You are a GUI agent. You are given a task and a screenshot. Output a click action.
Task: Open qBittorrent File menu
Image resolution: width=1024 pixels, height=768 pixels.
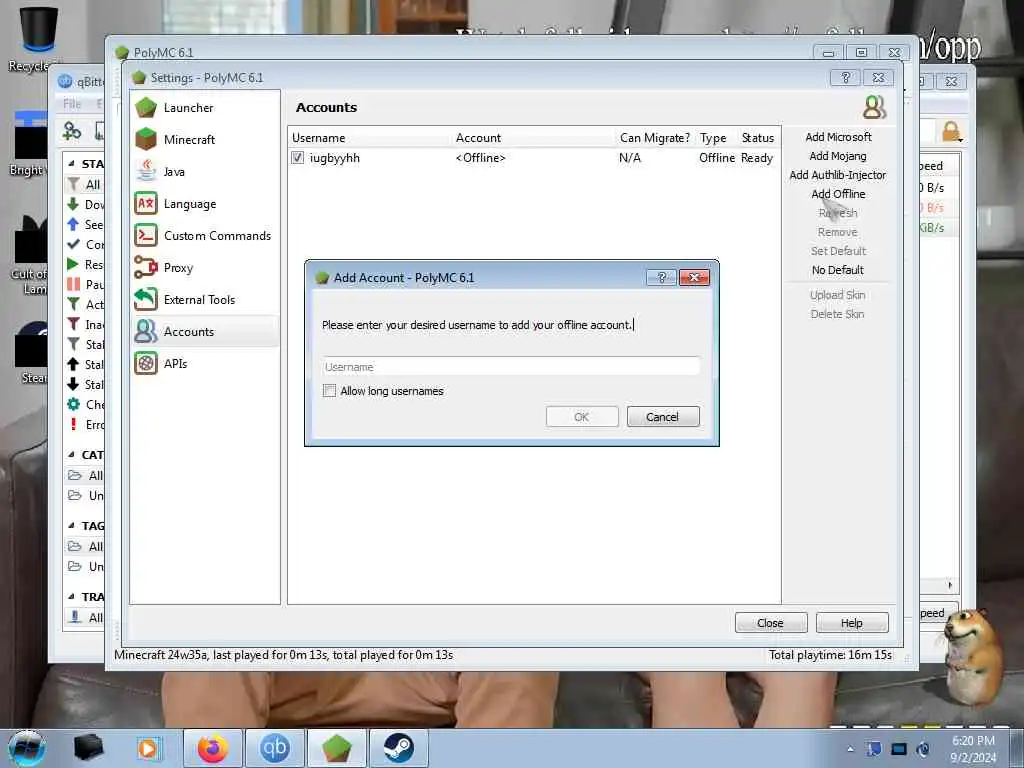coord(72,104)
